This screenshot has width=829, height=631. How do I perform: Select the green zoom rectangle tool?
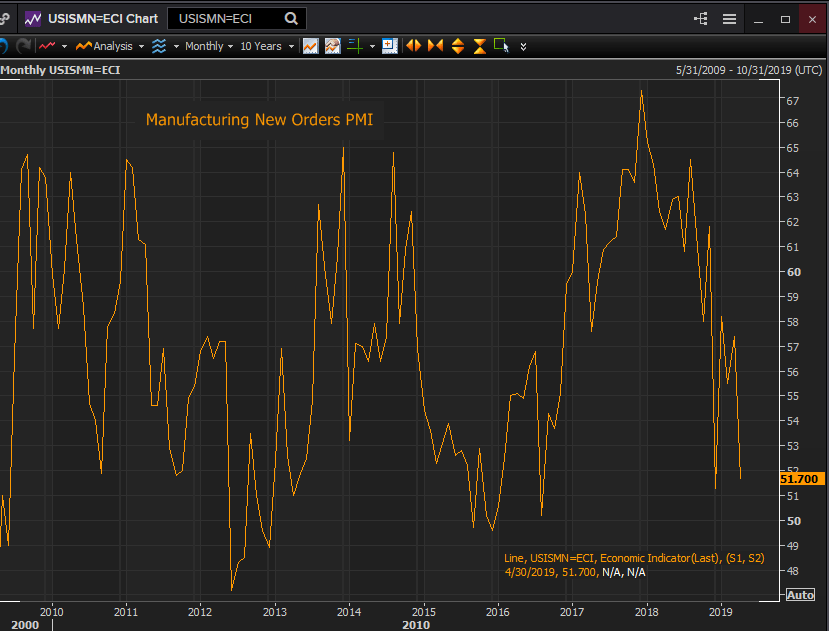coord(501,46)
